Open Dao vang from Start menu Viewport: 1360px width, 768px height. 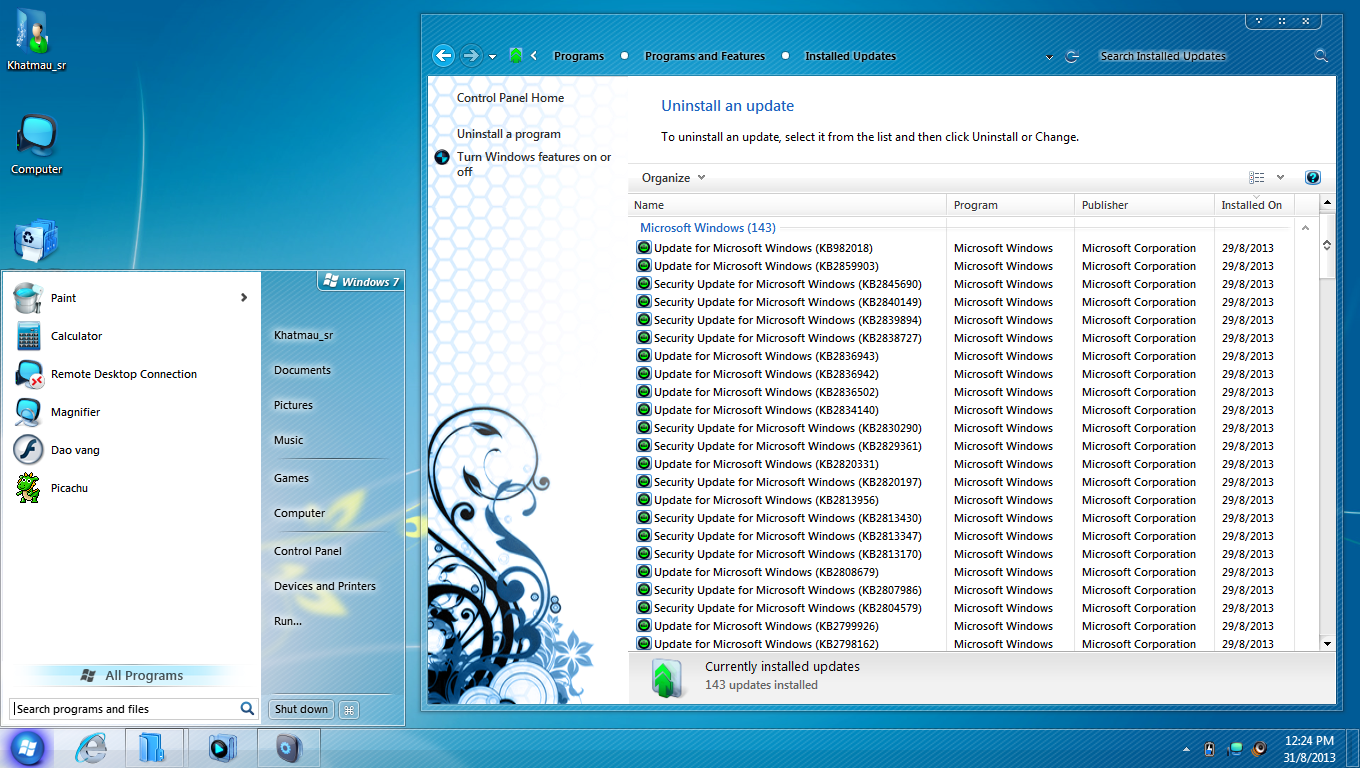(130, 450)
